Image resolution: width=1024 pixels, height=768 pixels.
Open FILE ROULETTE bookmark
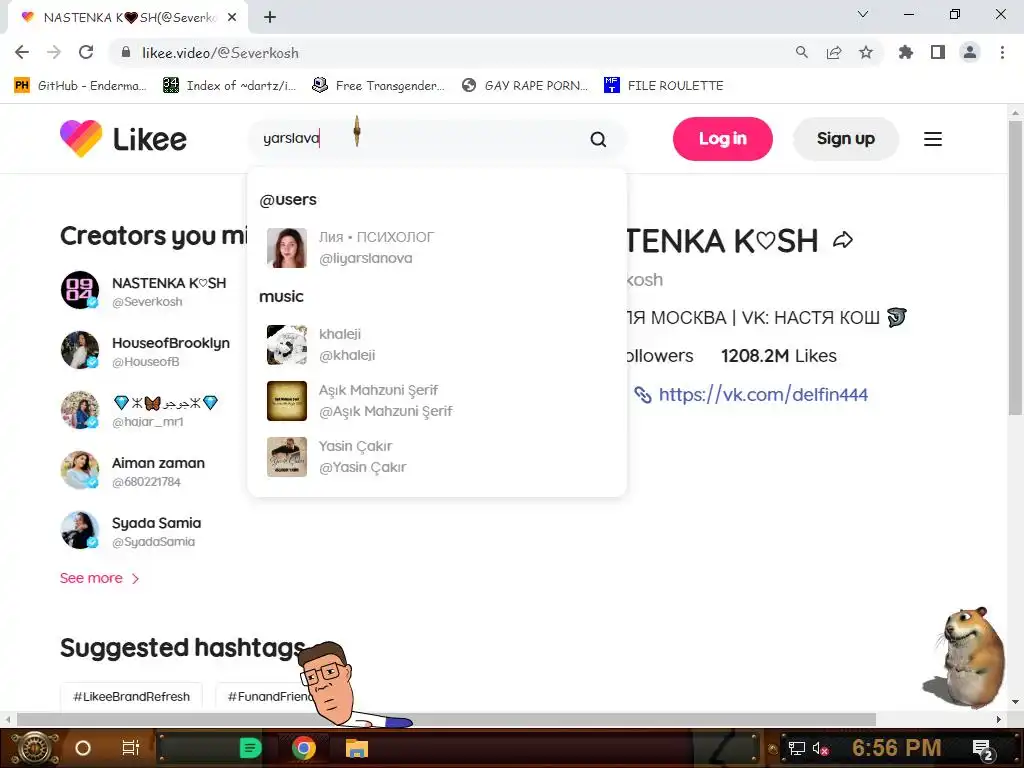pos(664,86)
